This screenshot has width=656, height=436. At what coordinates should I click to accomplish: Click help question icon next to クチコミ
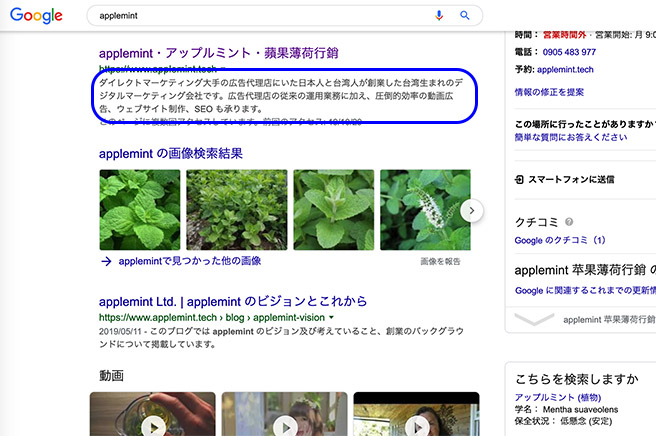pos(569,222)
